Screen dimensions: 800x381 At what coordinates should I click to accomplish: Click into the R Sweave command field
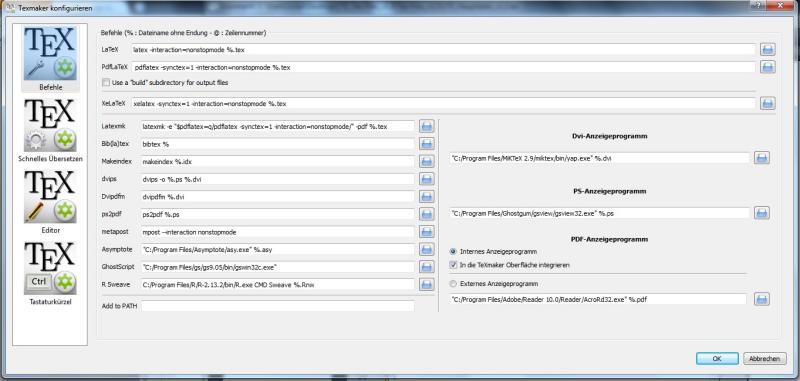[278, 285]
